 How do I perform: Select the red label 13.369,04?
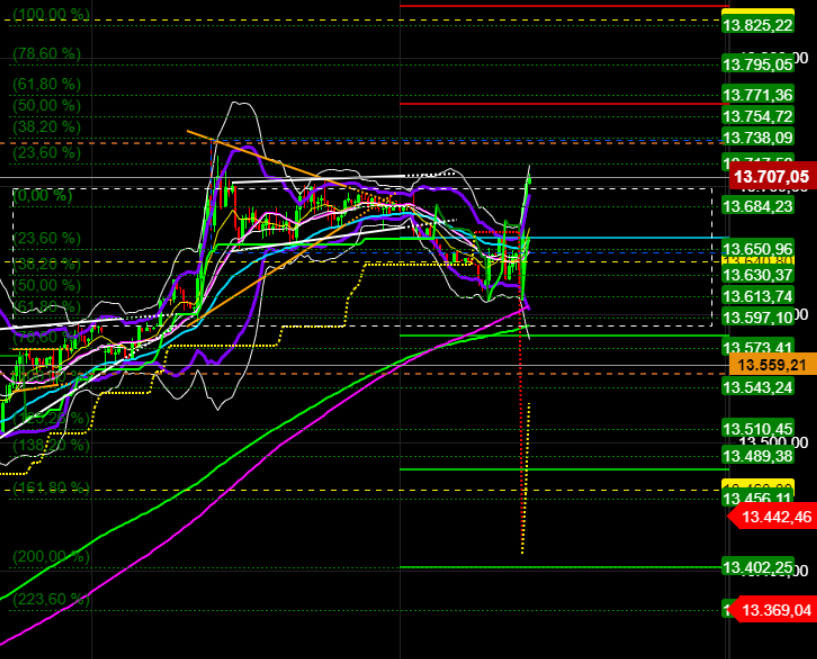click(775, 607)
